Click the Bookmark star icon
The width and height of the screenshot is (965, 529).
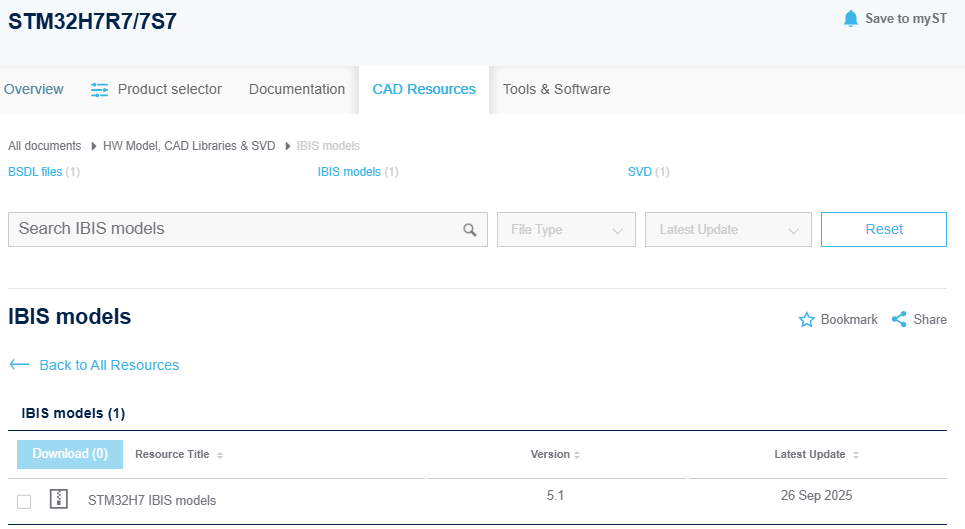(806, 320)
